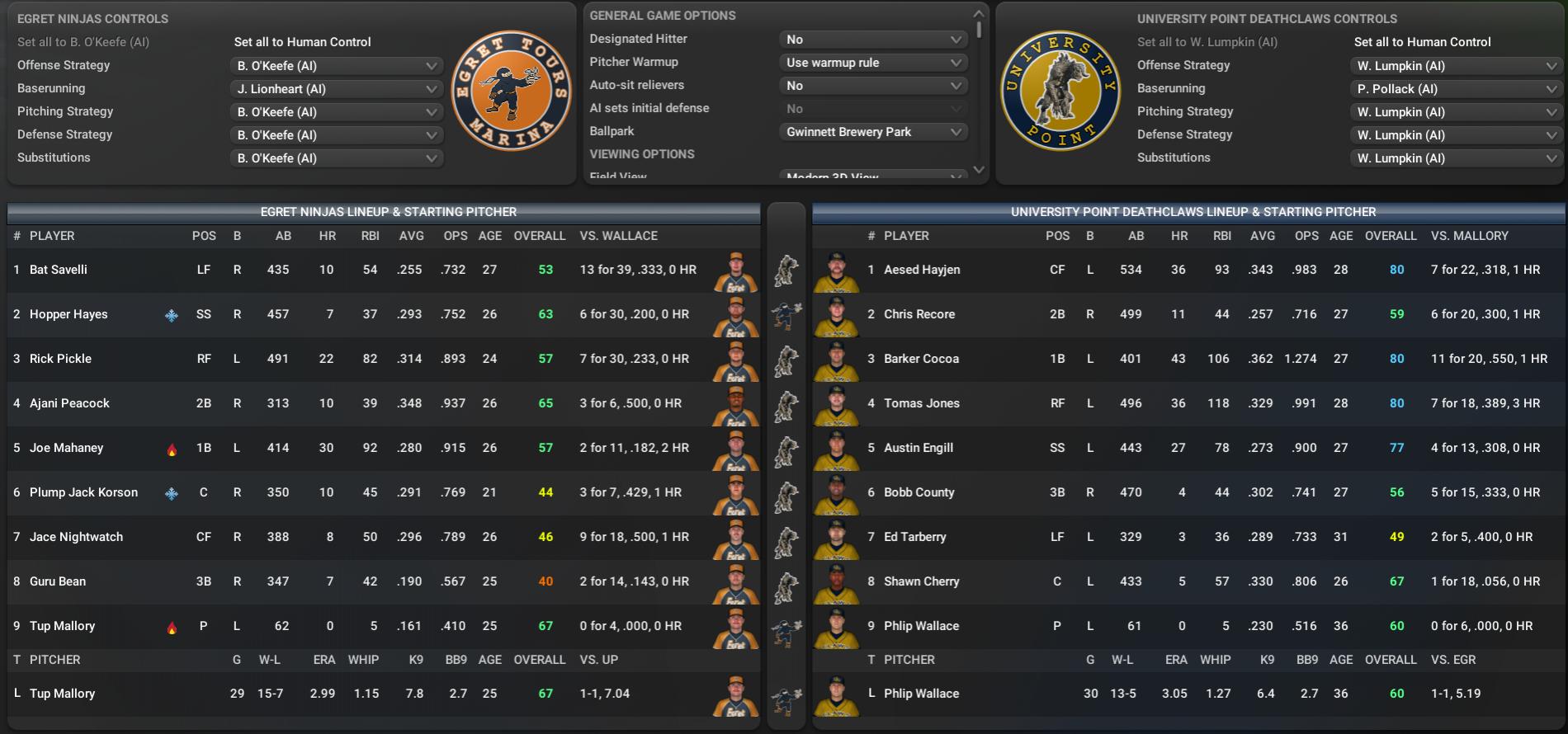Click the snowflake icon beside Plump Jack Korson
The height and width of the screenshot is (734, 1568).
click(172, 493)
